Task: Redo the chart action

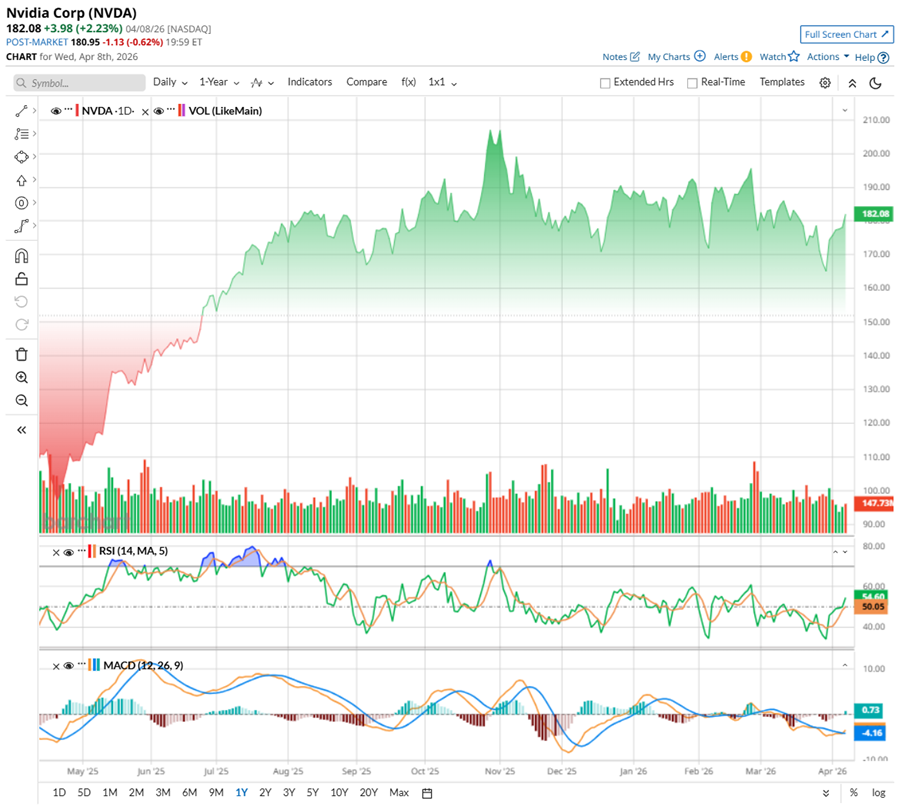Action: tap(21, 324)
